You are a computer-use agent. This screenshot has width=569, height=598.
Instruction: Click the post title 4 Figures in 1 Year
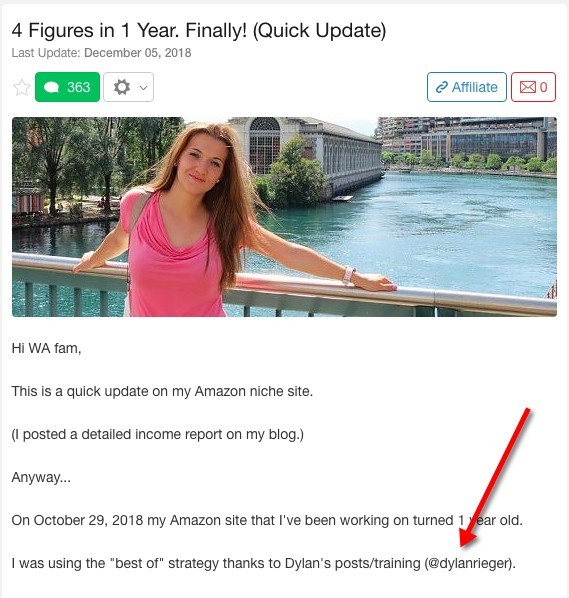[x=199, y=30]
